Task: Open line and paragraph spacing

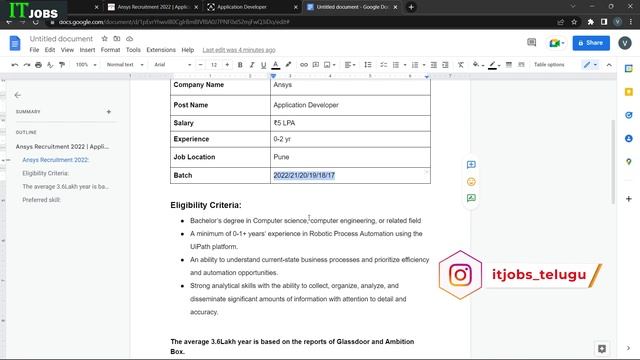Action: point(368,64)
